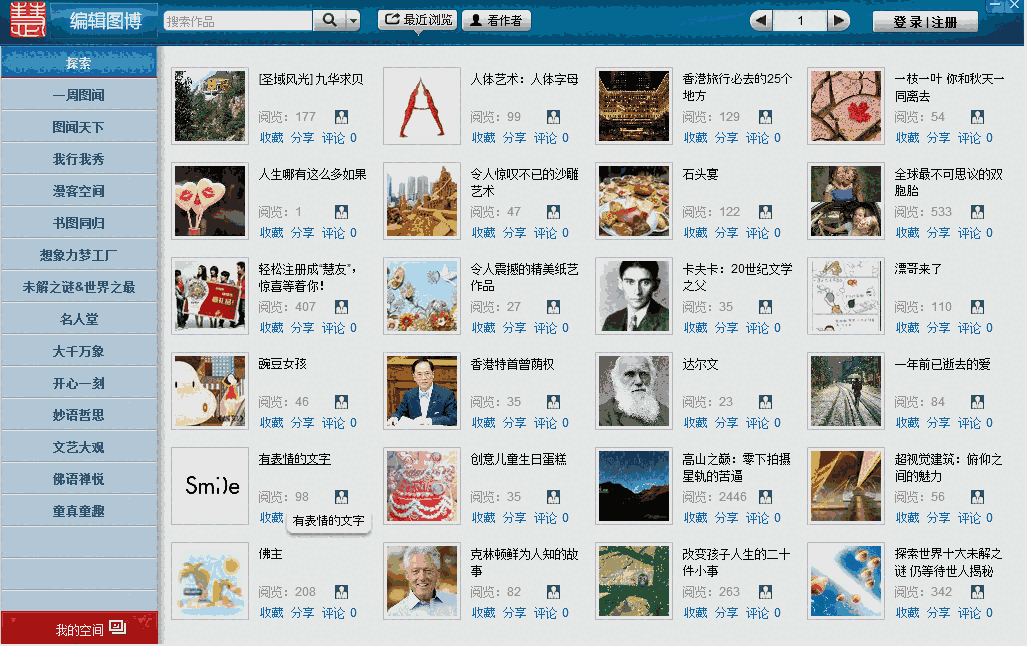
Task: Click the page number field
Action: point(800,21)
